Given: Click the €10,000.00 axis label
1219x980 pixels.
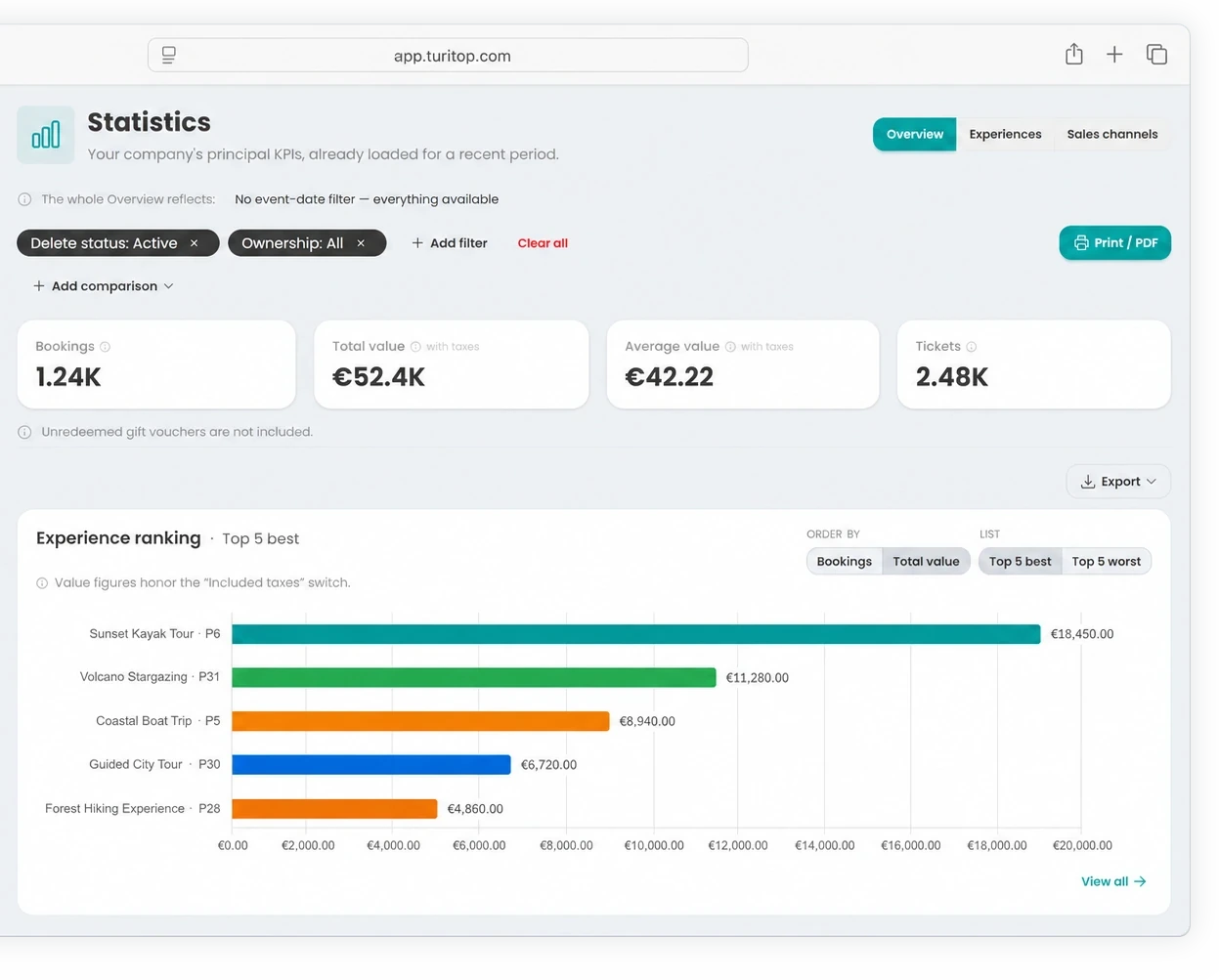Looking at the screenshot, I should tap(654, 846).
